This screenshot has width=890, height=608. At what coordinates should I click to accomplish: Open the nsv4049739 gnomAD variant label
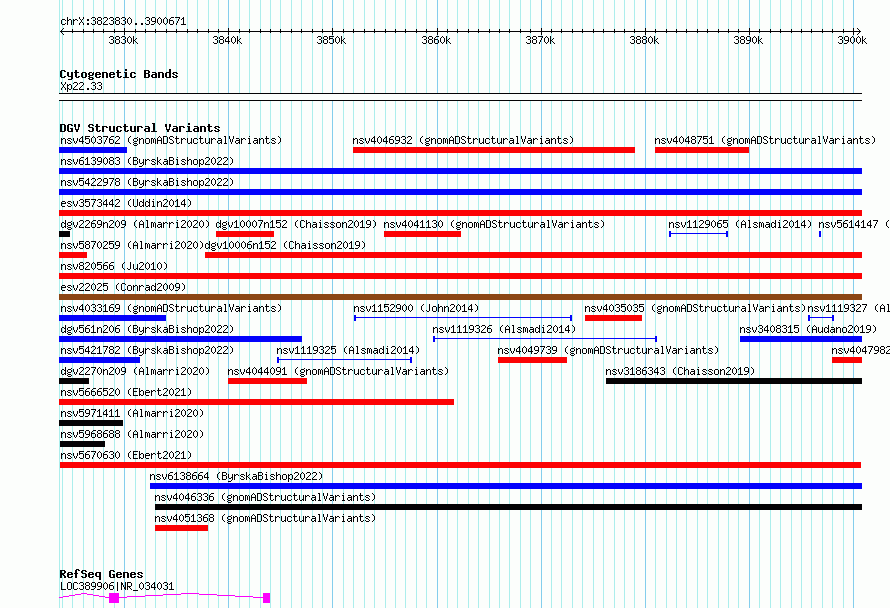point(608,350)
